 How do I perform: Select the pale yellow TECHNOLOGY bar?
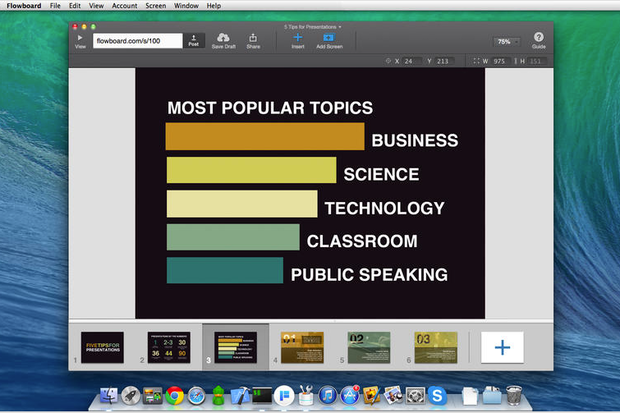tap(242, 204)
